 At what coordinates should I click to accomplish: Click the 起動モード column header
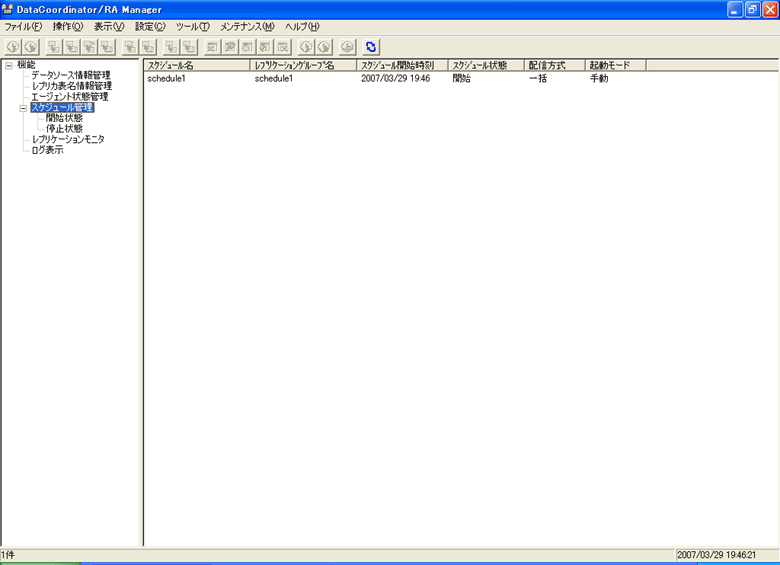click(615, 65)
